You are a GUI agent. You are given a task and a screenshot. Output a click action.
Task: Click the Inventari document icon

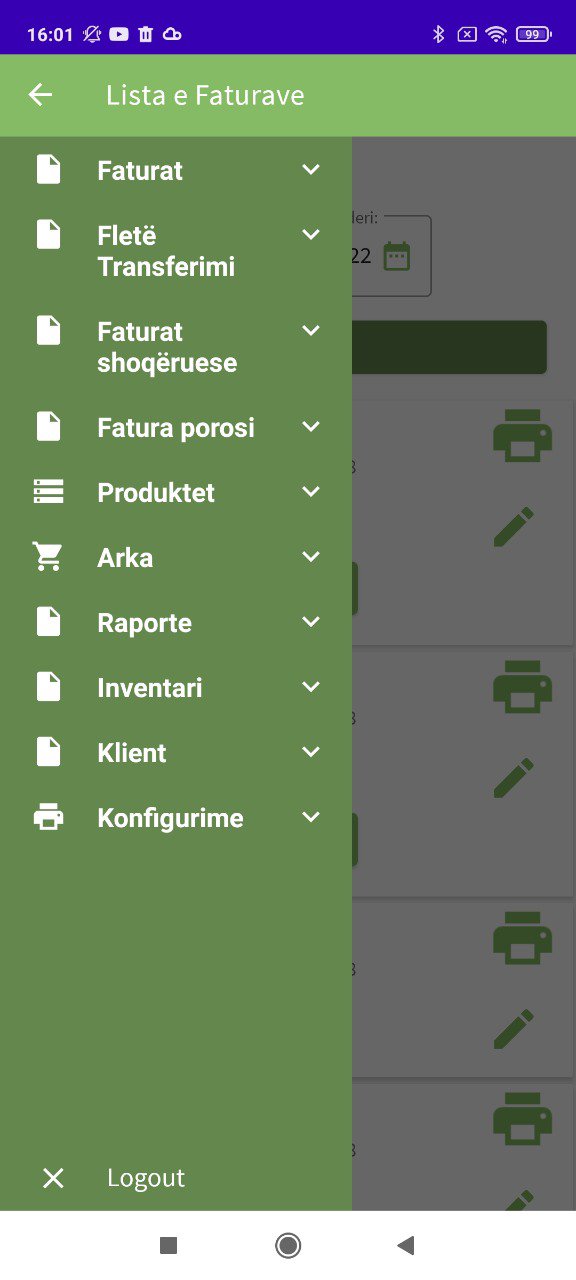coord(48,687)
